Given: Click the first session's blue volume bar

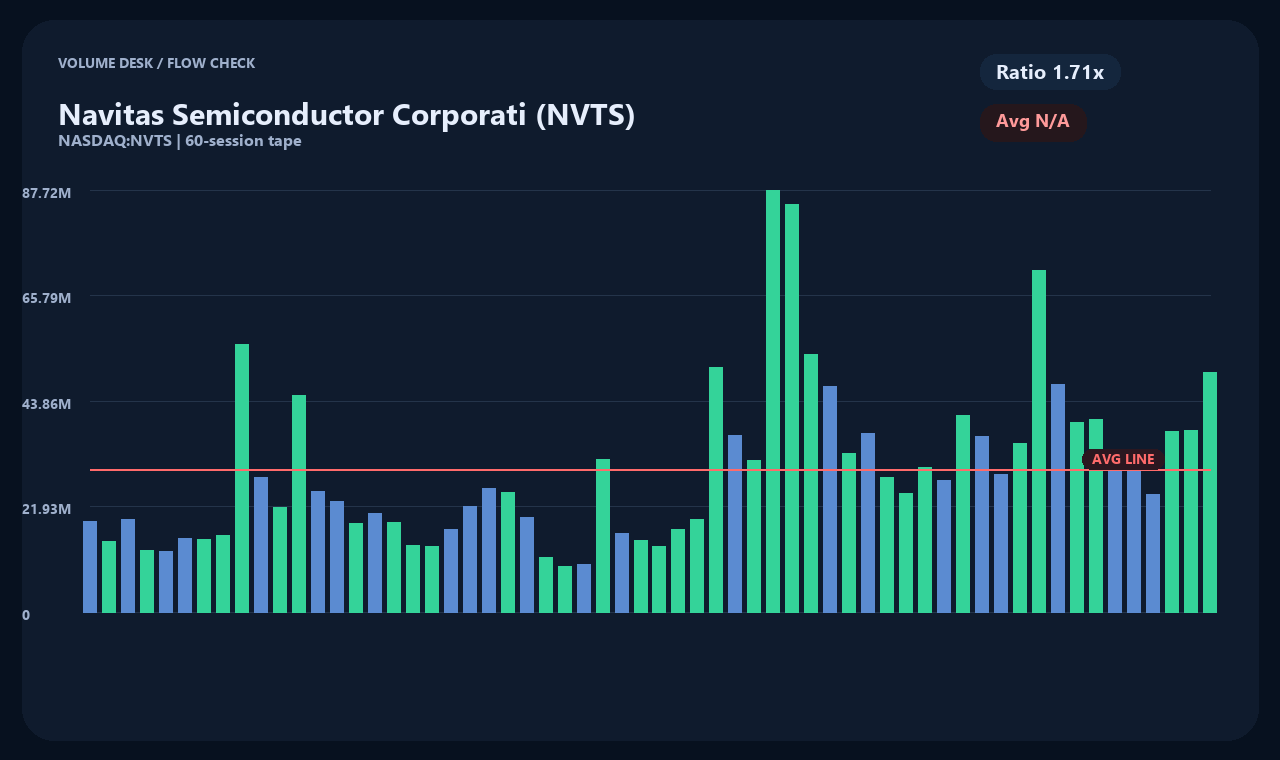Looking at the screenshot, I should (90, 567).
